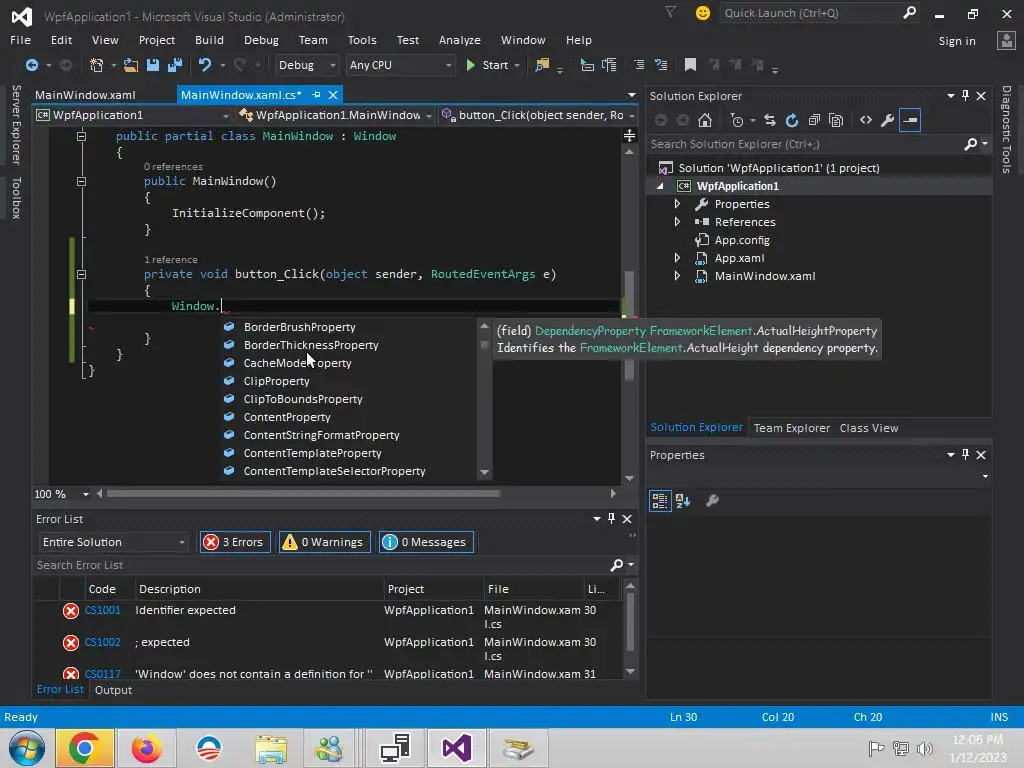The image size is (1024, 768).
Task: Click View Code icon in Solution Explorer
Action: (x=866, y=120)
